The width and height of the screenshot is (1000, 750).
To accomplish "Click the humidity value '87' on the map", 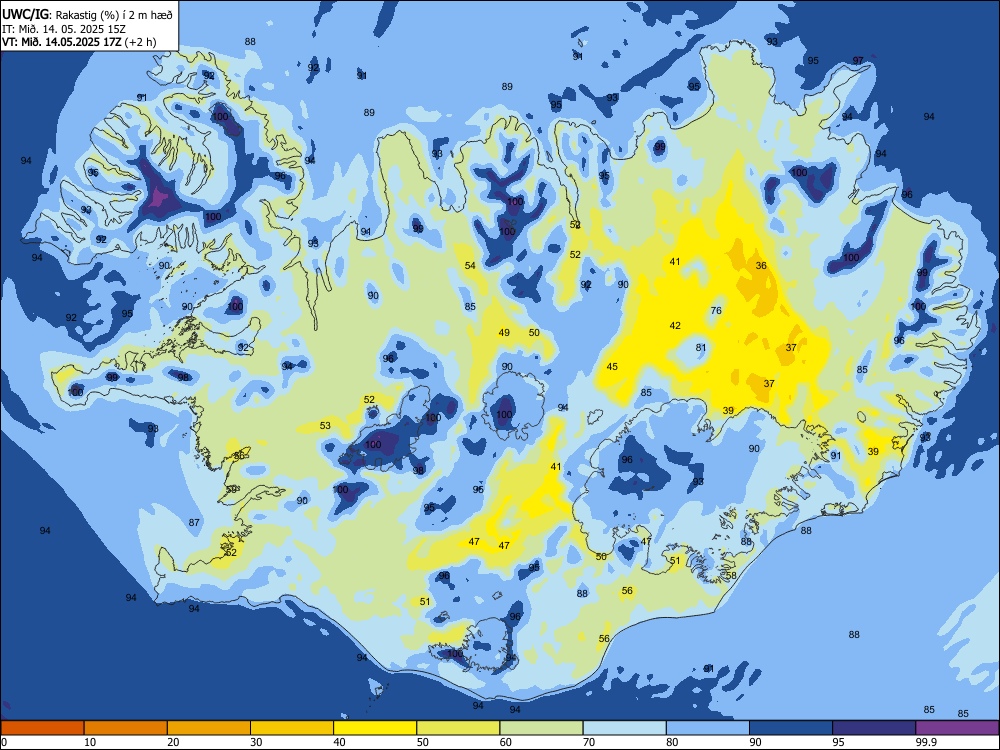I will tap(194, 522).
